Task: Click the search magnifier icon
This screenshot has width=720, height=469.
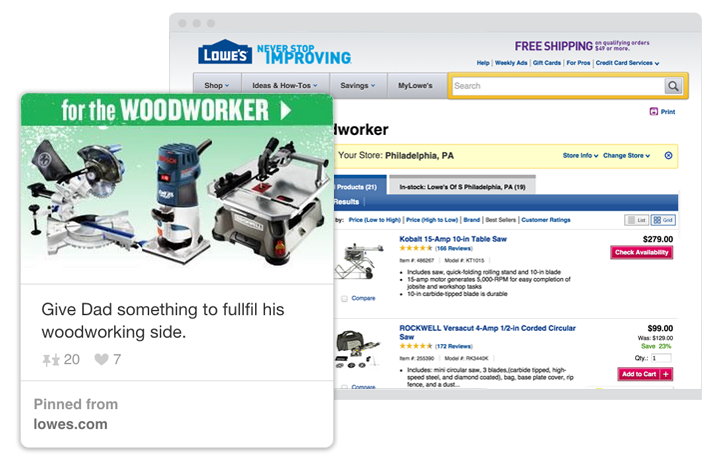Action: 673,86
